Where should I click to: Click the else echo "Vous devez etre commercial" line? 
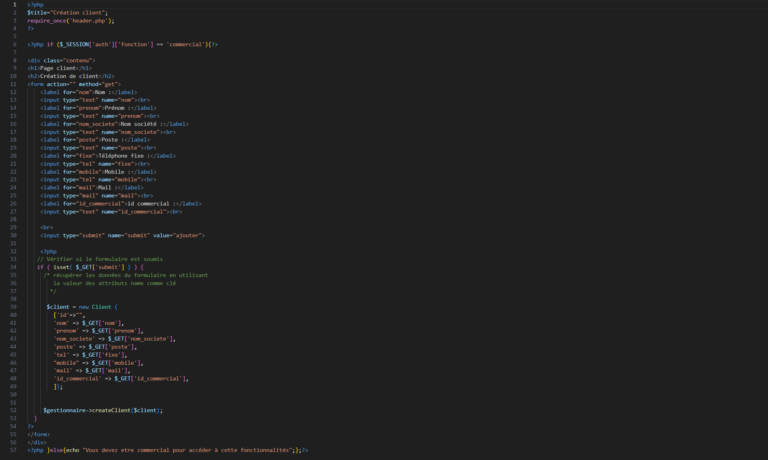click(x=168, y=450)
